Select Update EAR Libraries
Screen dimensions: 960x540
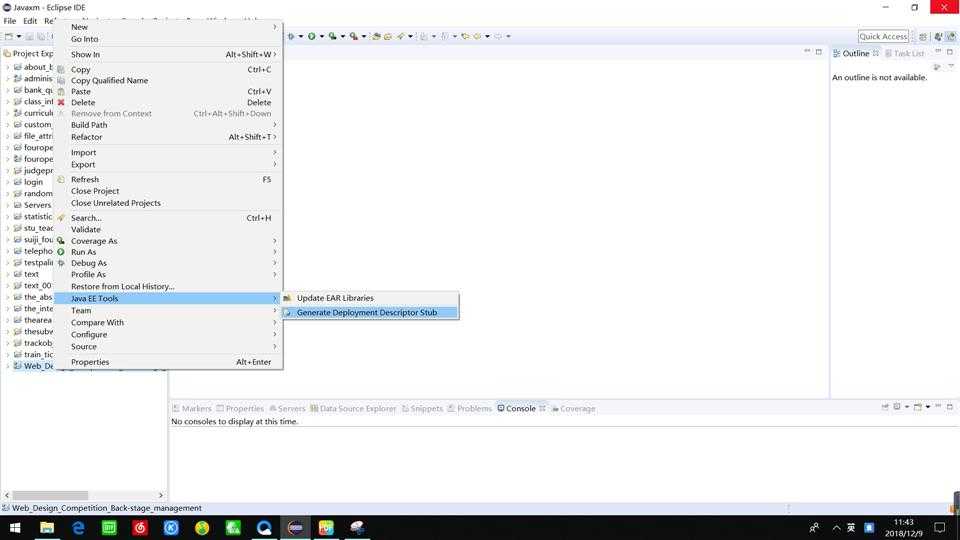coord(370,298)
